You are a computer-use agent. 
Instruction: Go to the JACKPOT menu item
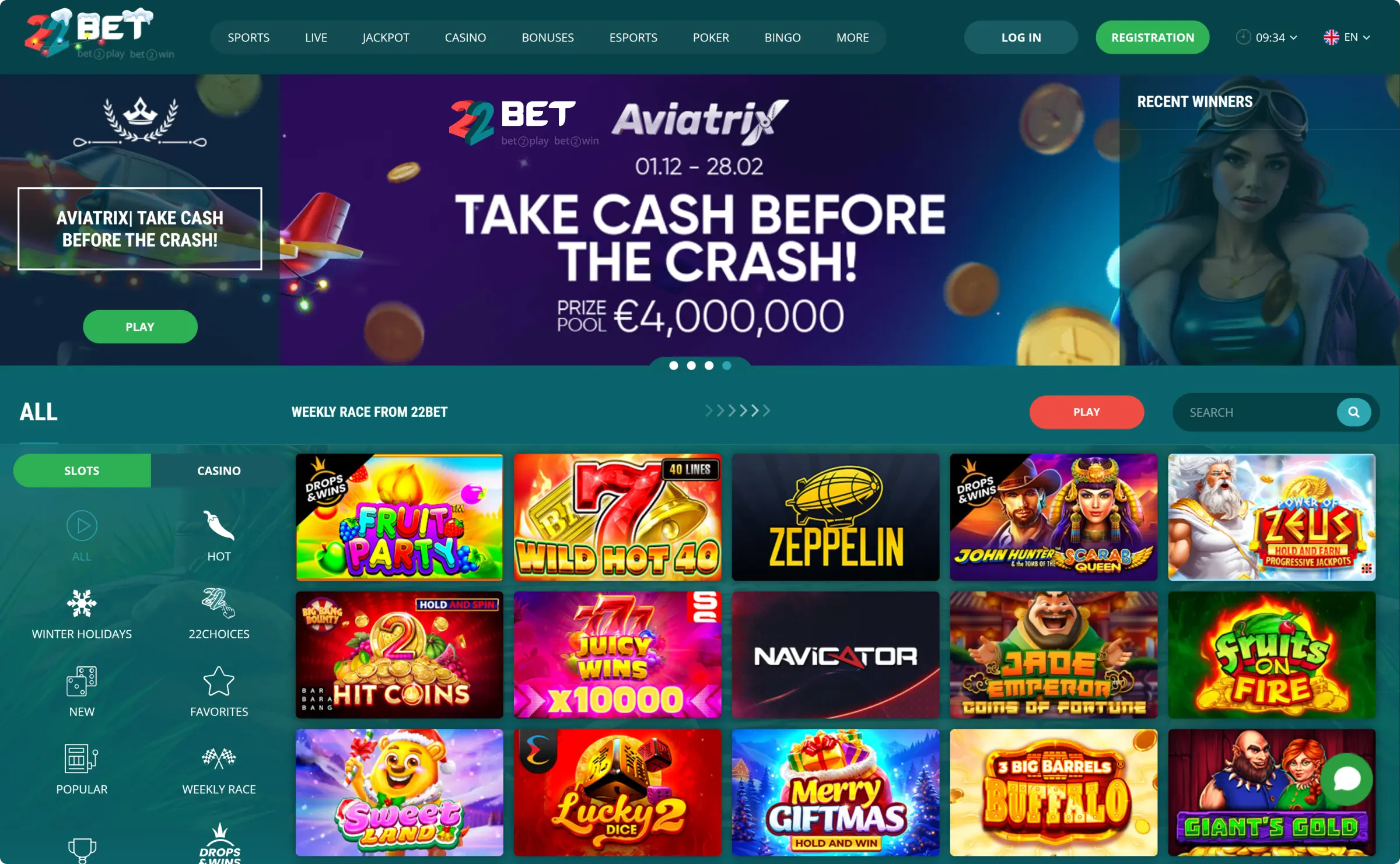386,37
